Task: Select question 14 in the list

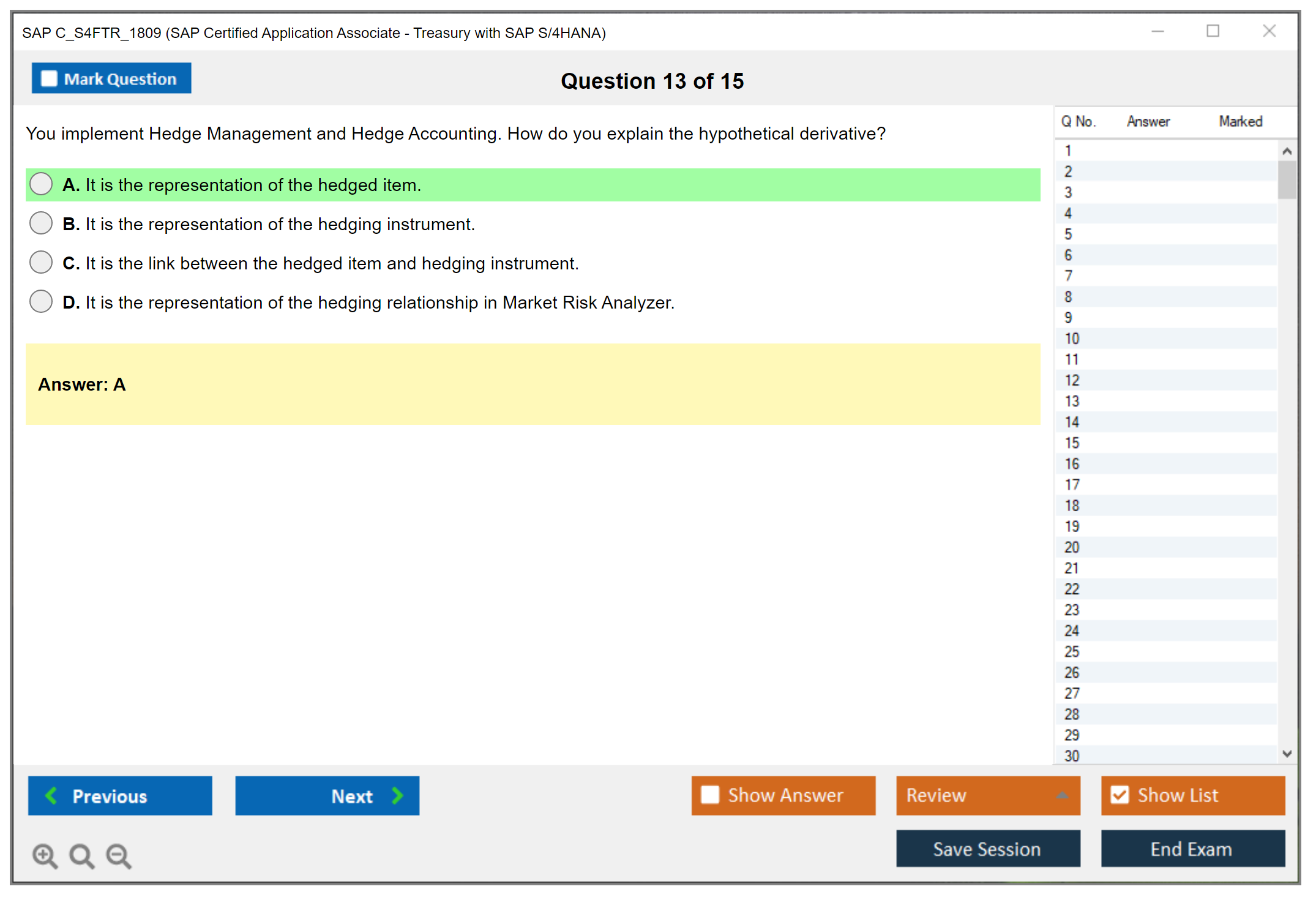Action: click(1072, 422)
